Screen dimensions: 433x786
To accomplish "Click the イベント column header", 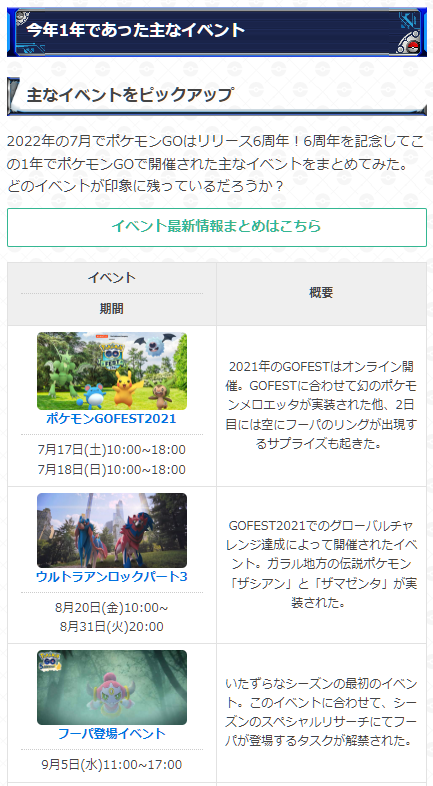I will [112, 277].
